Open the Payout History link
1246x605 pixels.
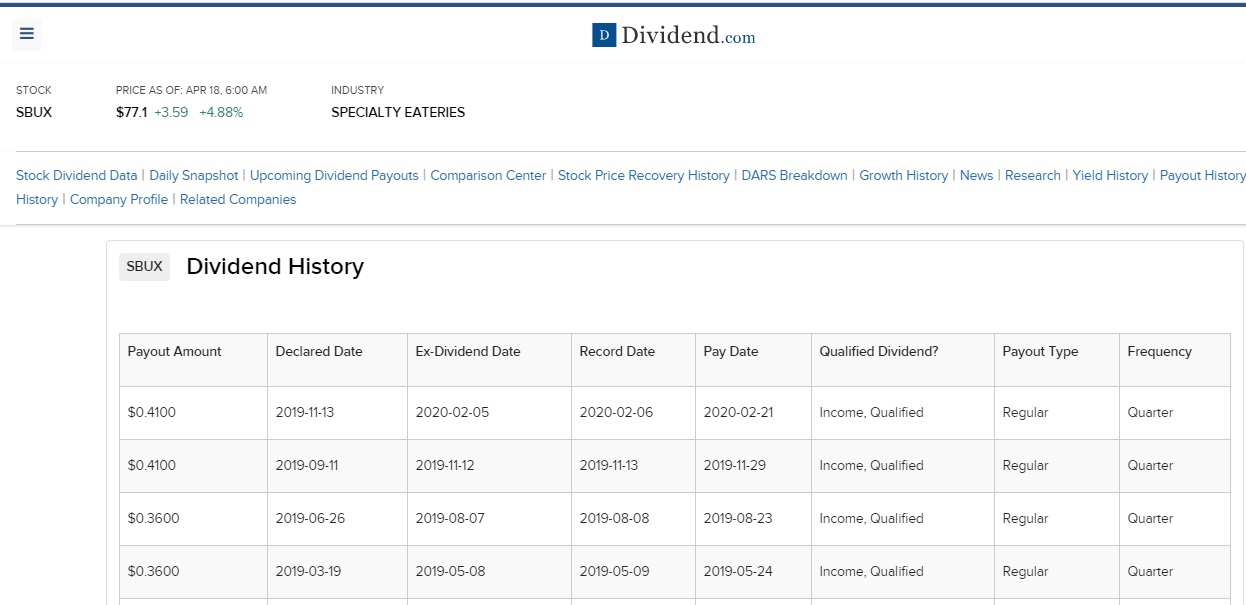pyautogui.click(x=1203, y=175)
